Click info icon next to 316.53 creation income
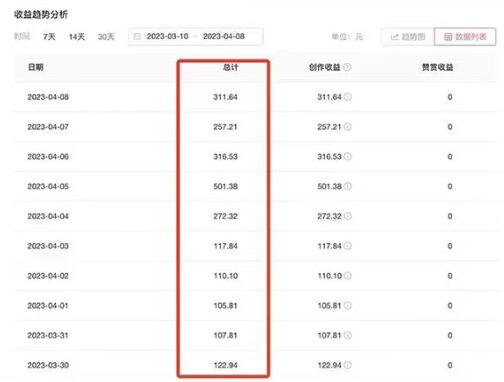 [x=348, y=156]
